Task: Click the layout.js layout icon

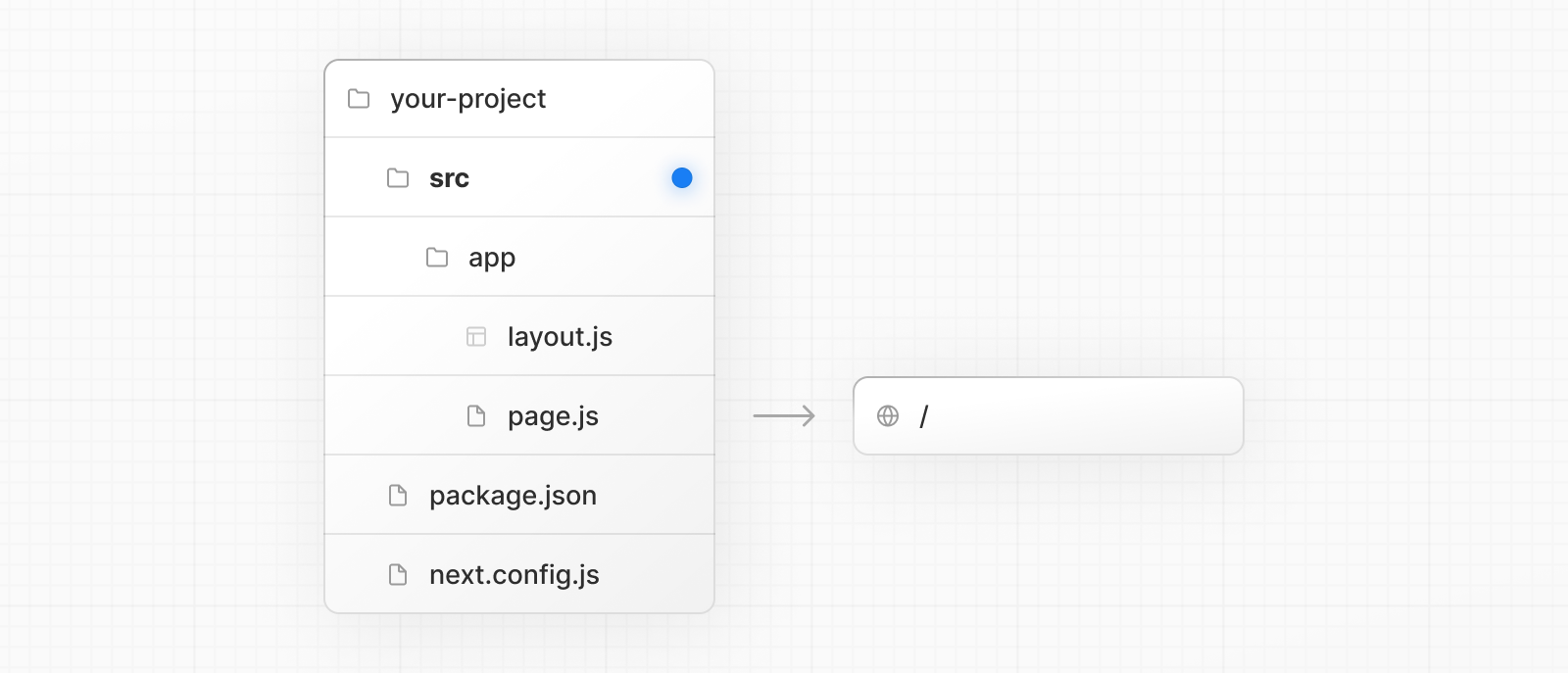Action: (476, 337)
